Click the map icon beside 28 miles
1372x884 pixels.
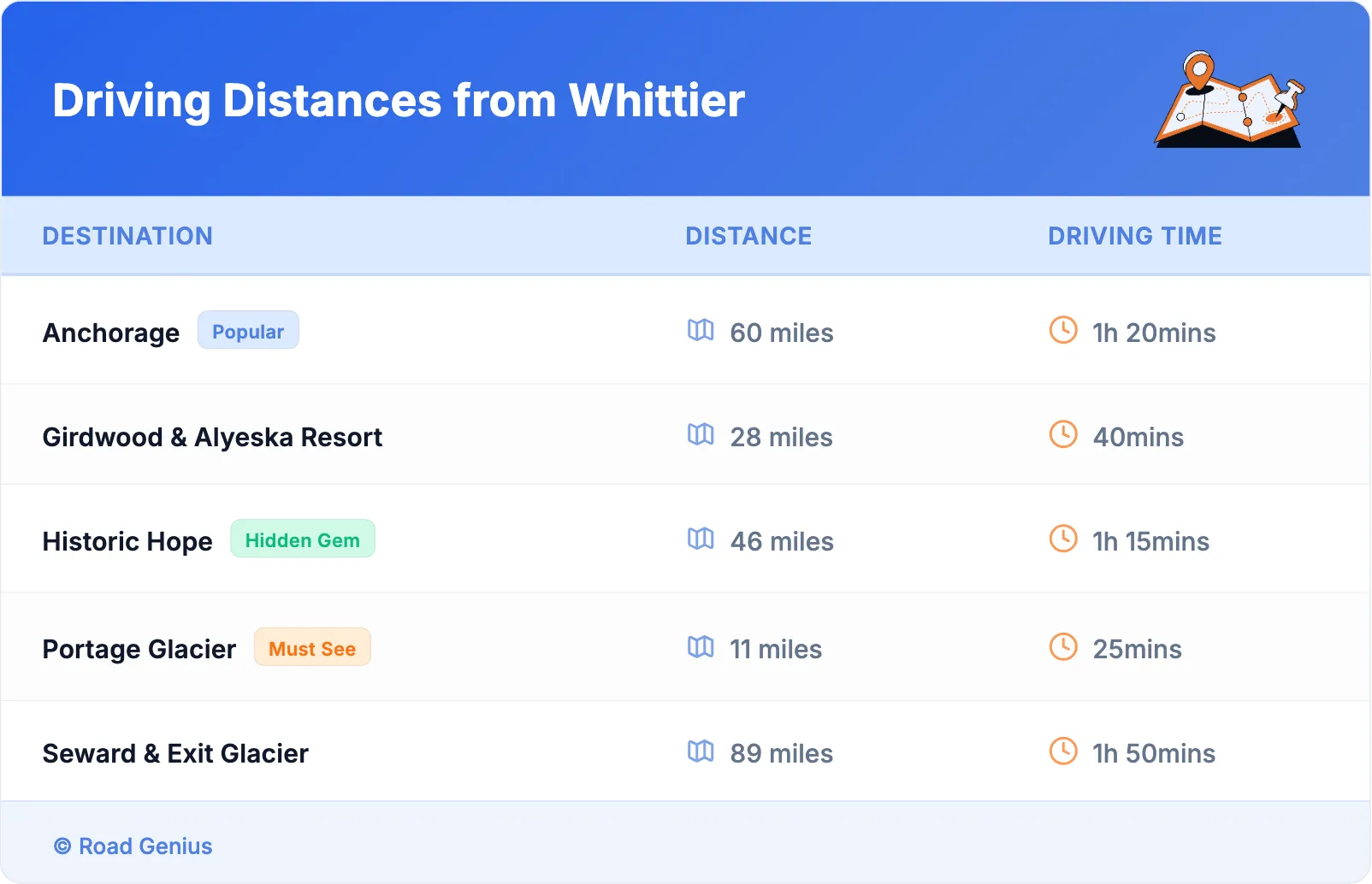point(701,434)
